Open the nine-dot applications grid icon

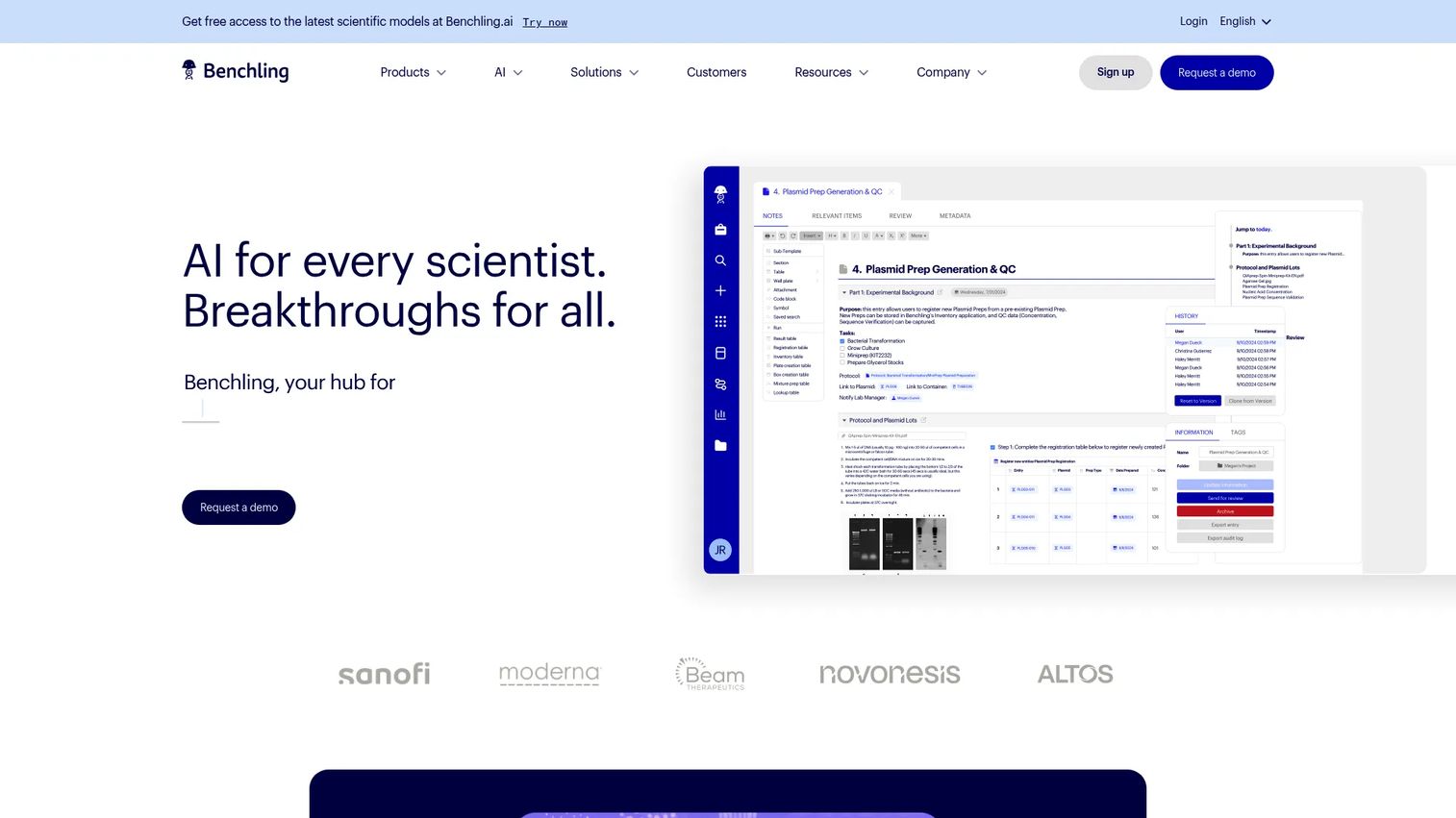coord(720,322)
